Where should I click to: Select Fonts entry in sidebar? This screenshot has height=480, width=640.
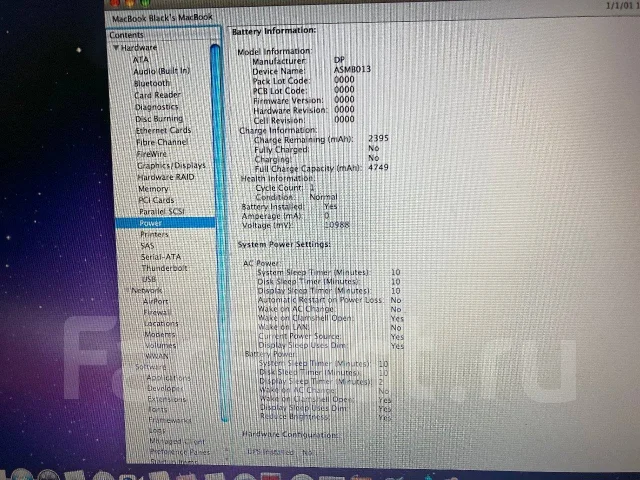(158, 409)
